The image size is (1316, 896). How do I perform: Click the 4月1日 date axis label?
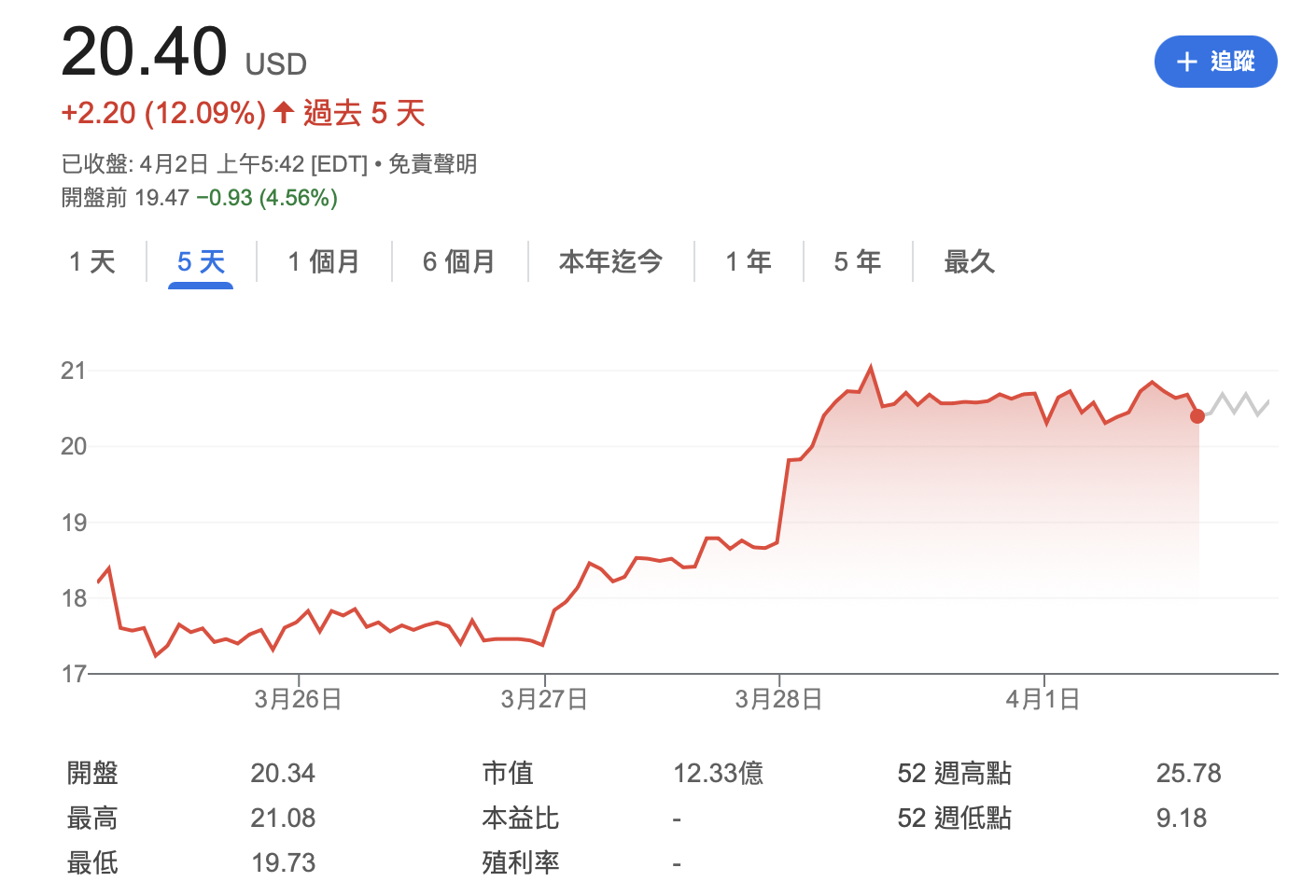tap(1043, 699)
